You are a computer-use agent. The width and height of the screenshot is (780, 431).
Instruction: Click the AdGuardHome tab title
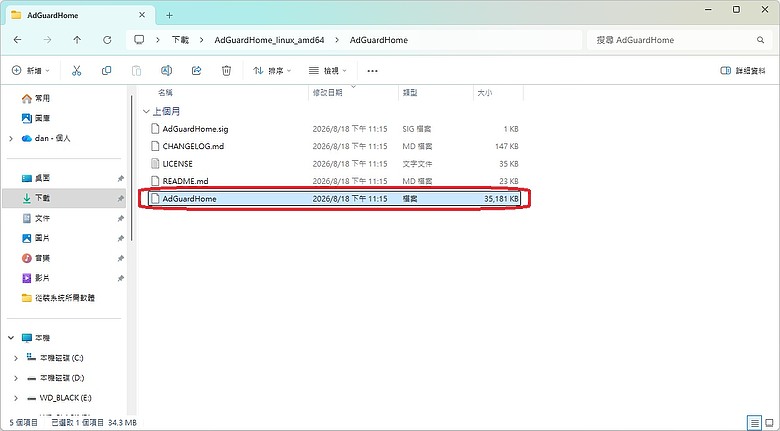click(53, 15)
